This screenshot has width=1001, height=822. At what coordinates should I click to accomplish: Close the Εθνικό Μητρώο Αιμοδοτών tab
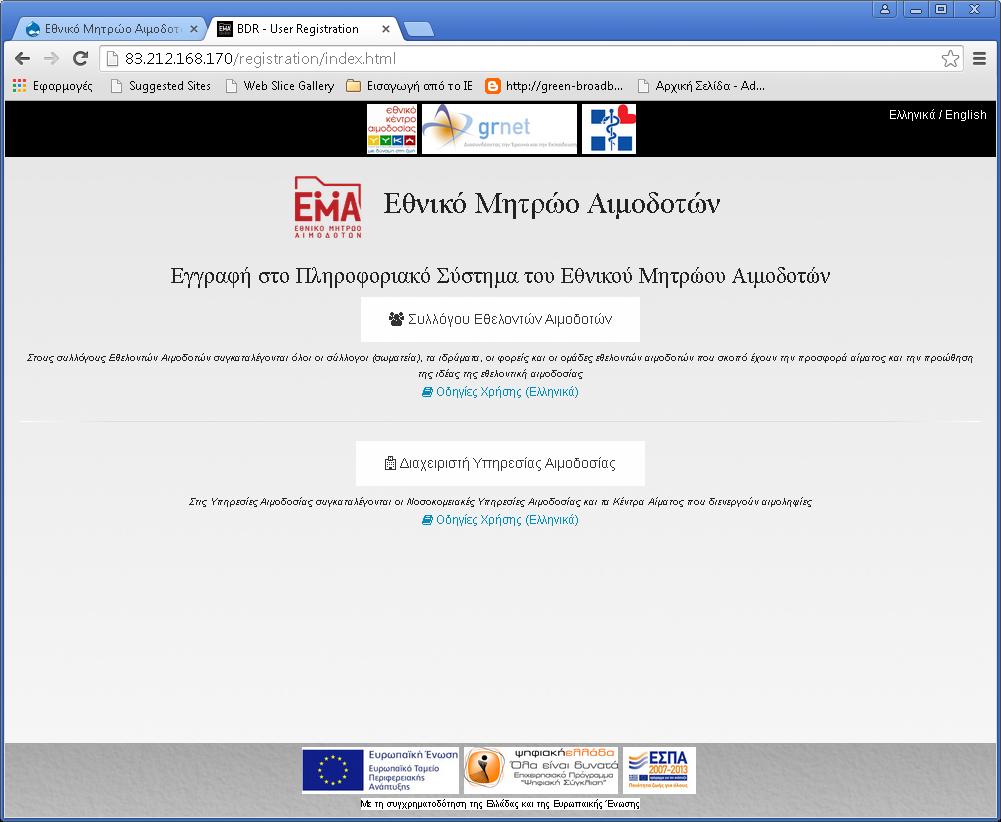[193, 29]
